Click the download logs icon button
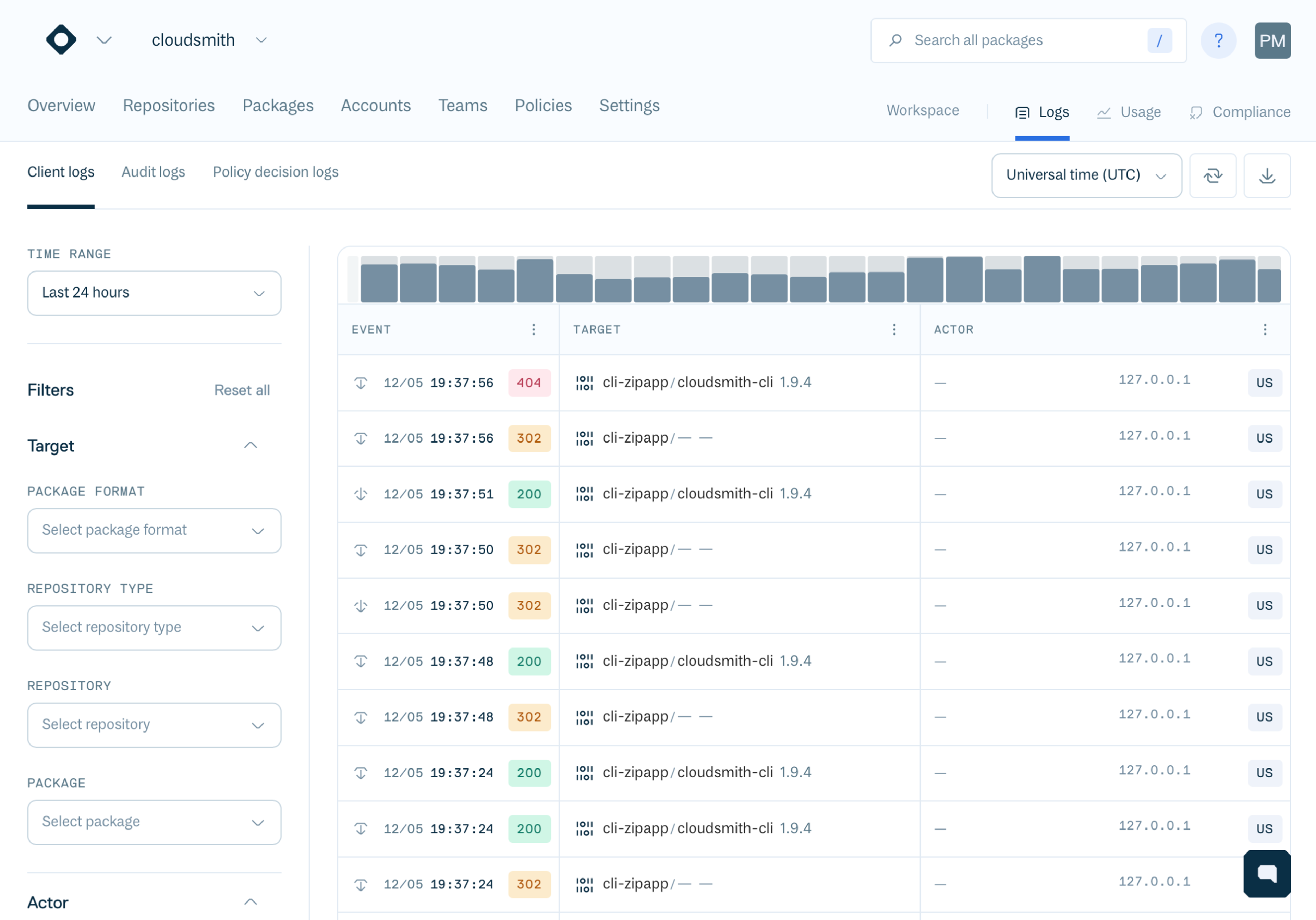This screenshot has width=1316, height=920. [1267, 175]
